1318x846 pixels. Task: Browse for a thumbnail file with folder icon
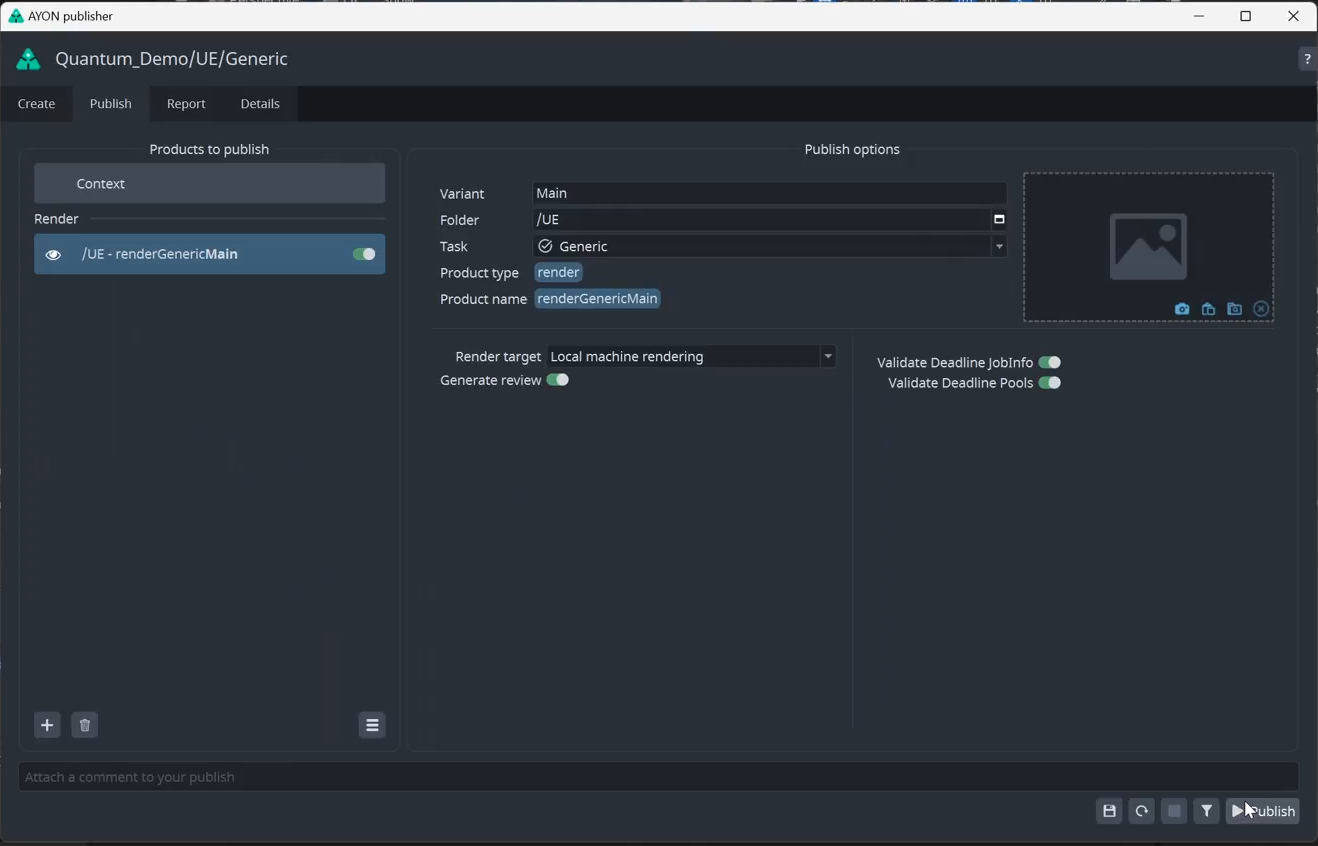(1235, 309)
